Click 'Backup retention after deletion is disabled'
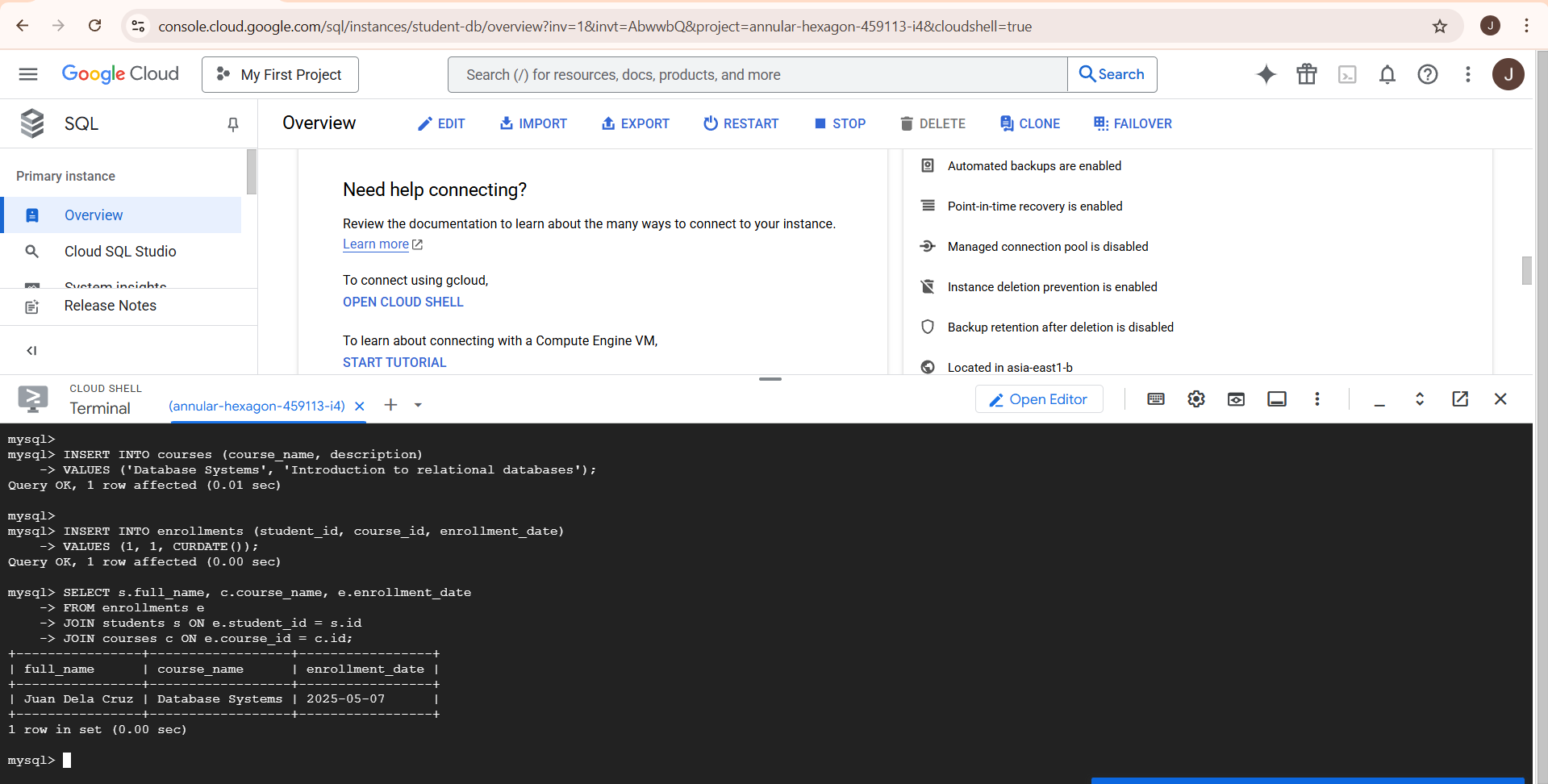Image resolution: width=1548 pixels, height=784 pixels. point(1061,327)
